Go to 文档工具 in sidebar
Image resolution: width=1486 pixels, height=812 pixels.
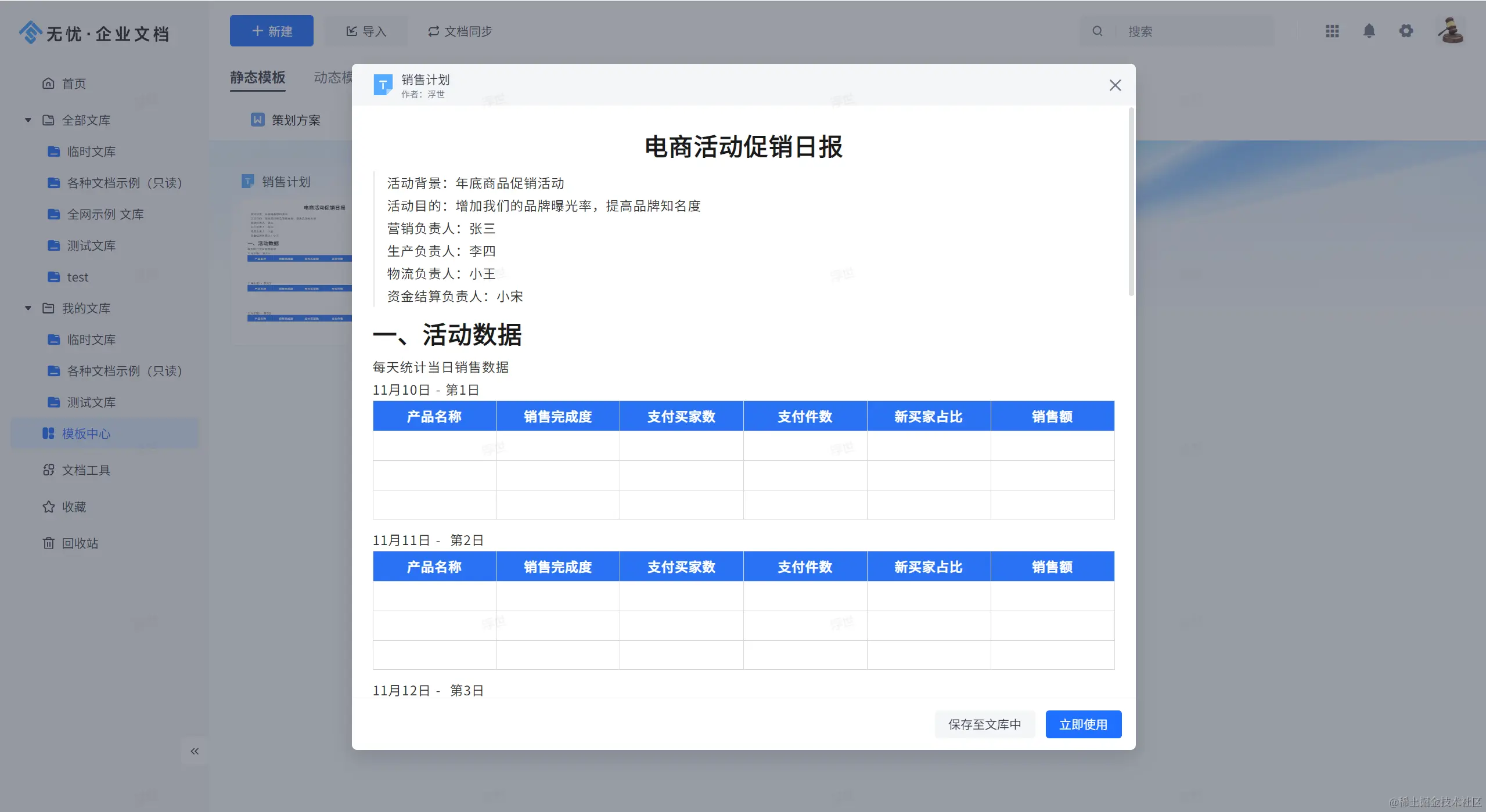tap(85, 470)
